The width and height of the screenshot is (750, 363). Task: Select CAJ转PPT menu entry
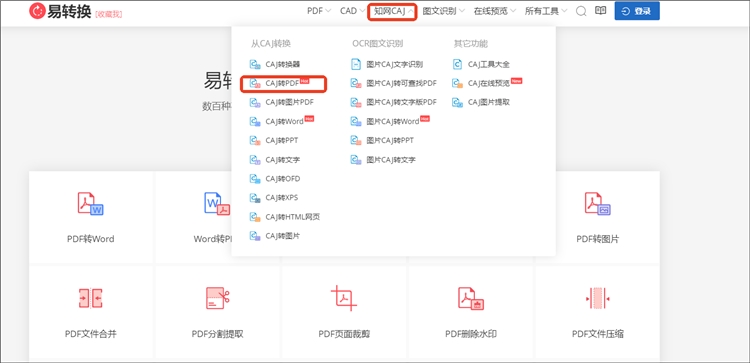click(274, 141)
